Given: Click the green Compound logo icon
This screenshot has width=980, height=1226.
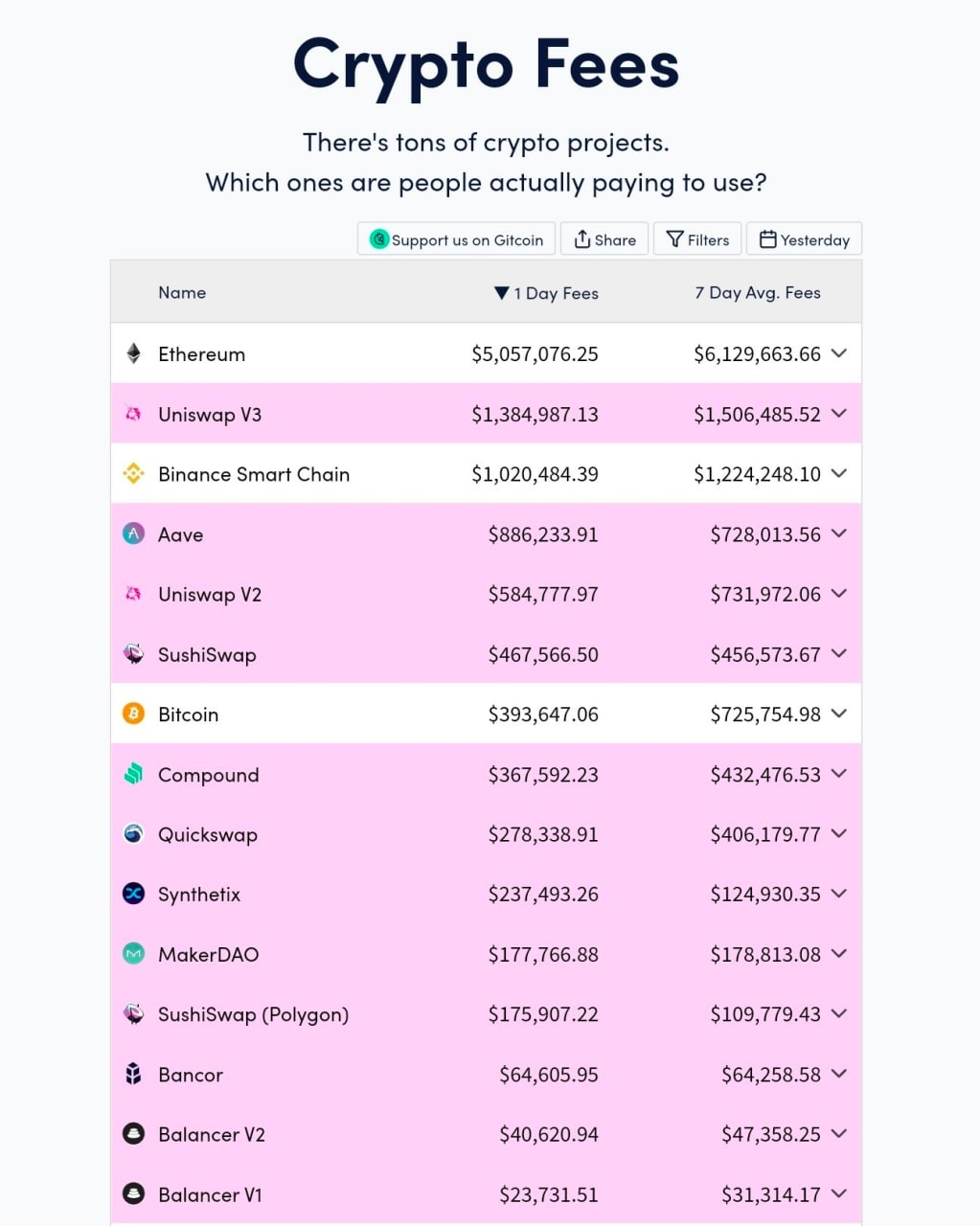Looking at the screenshot, I should 134,774.
